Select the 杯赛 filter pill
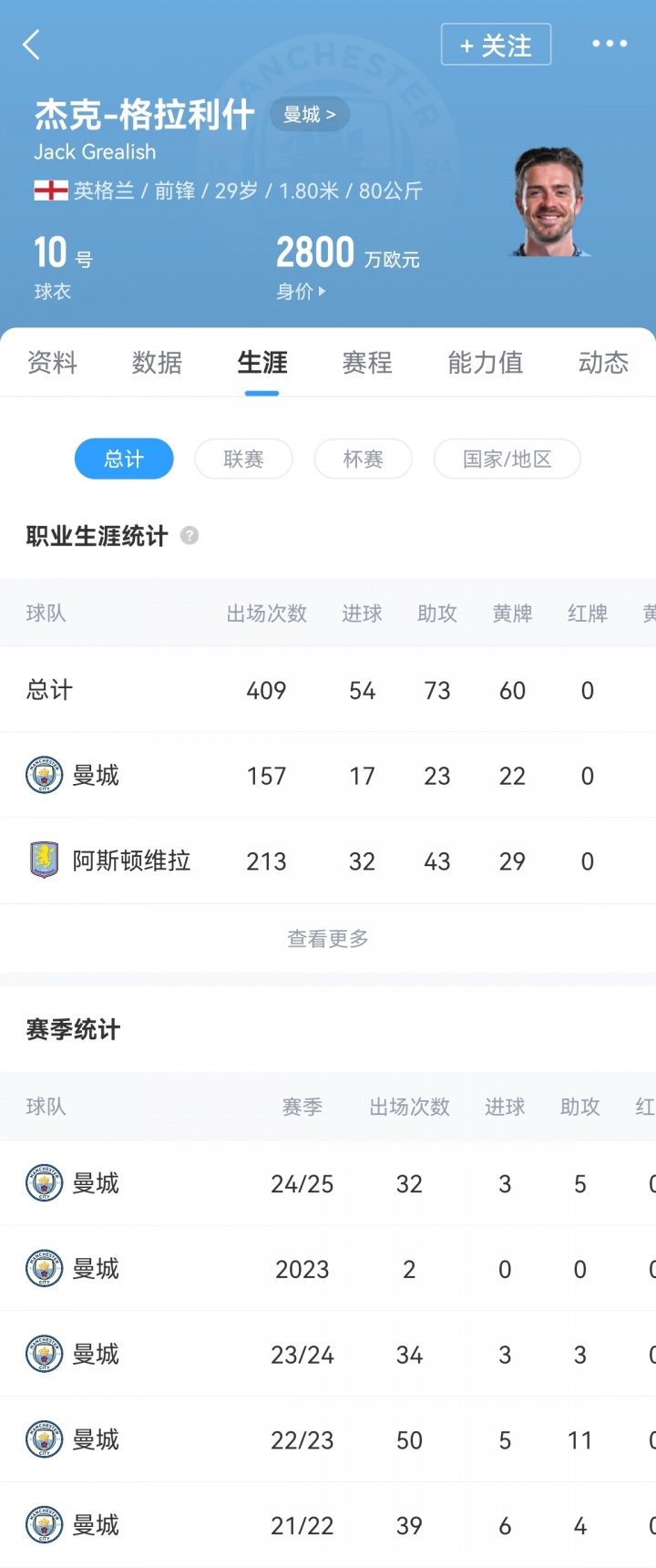Viewport: 656px width, 1568px height. pos(363,459)
